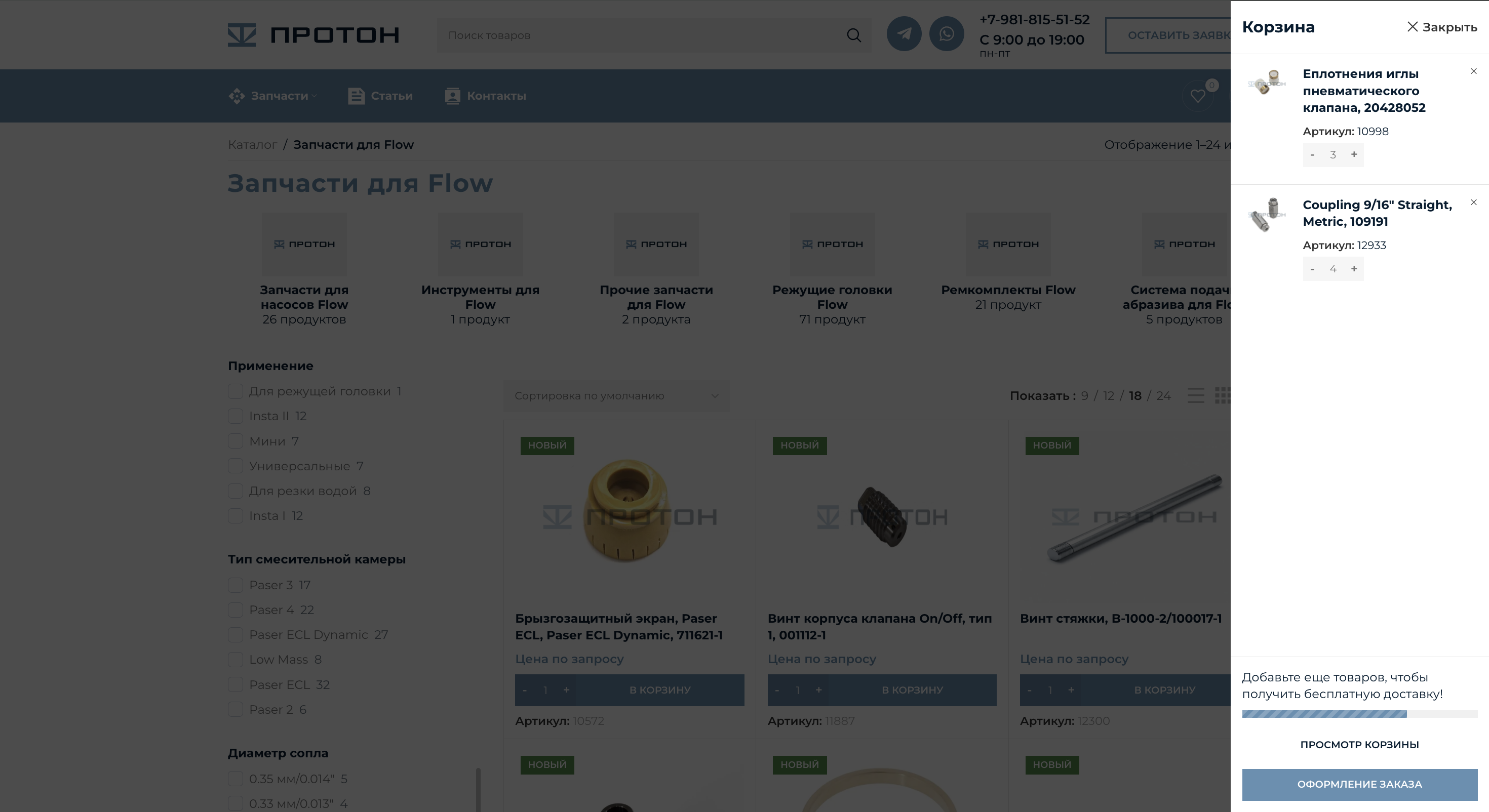Viewport: 1489px width, 812px height.
Task: Click the free delivery progress bar
Action: point(1359,714)
